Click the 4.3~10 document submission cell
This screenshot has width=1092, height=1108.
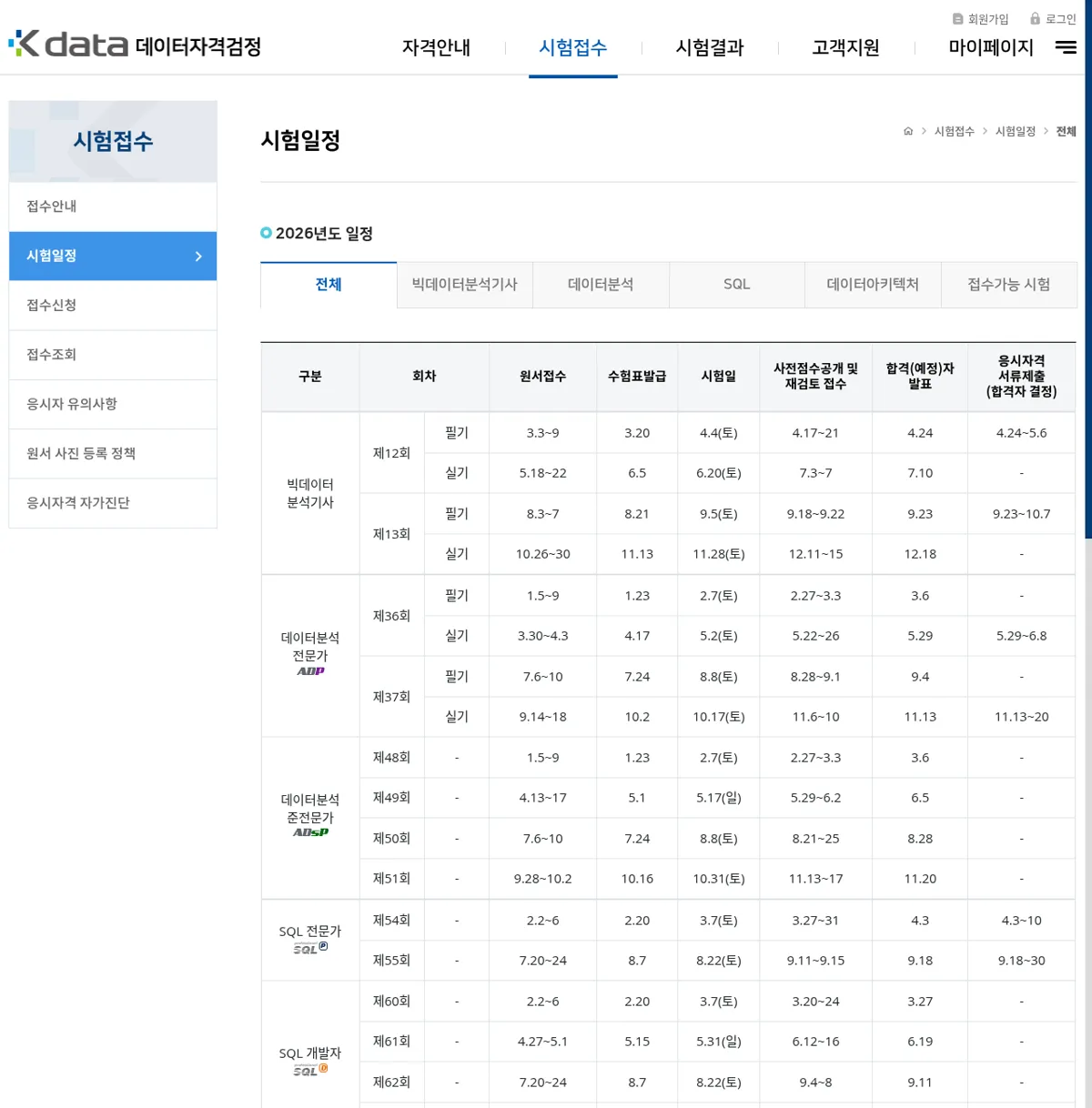1021,921
